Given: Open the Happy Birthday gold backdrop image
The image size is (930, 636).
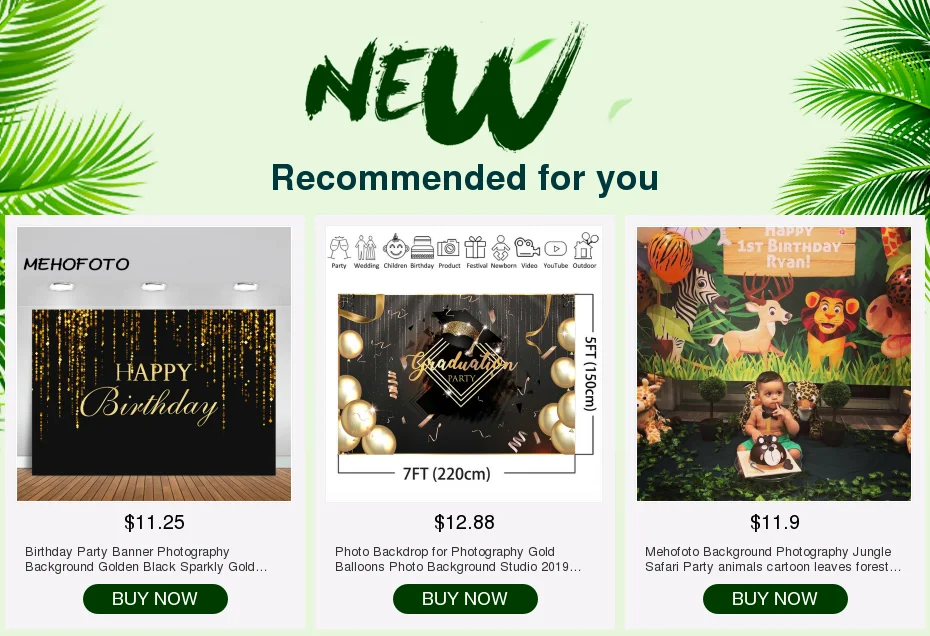Looking at the screenshot, I should click(x=154, y=364).
